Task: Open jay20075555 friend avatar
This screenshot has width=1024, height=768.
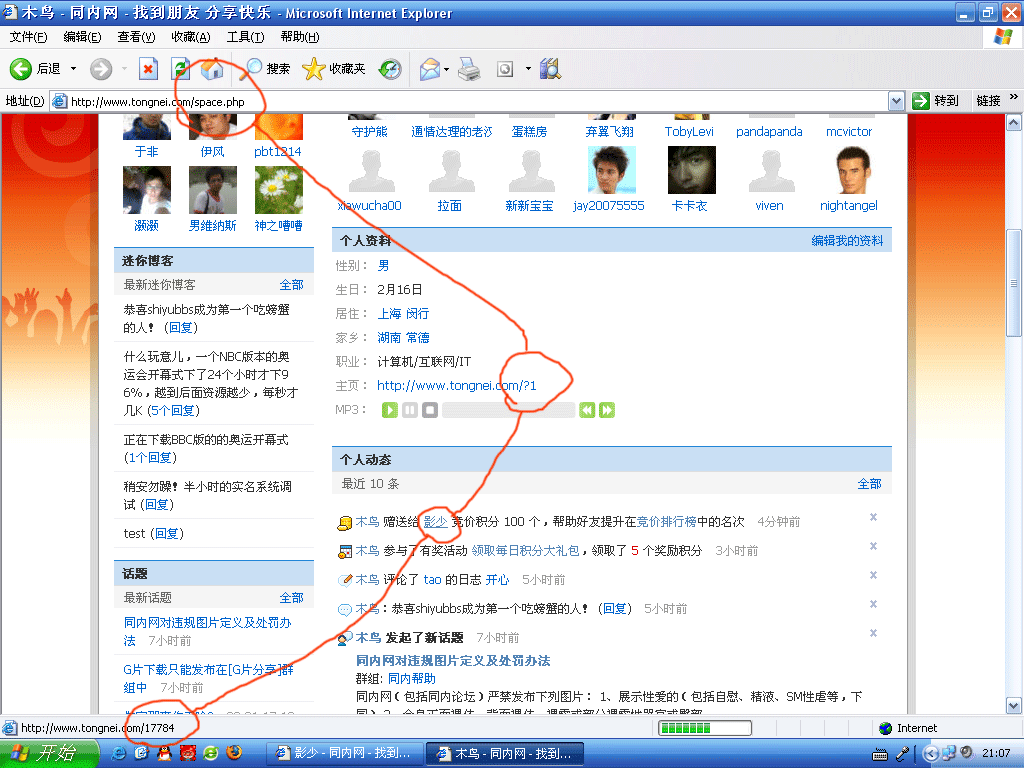Action: pos(612,170)
